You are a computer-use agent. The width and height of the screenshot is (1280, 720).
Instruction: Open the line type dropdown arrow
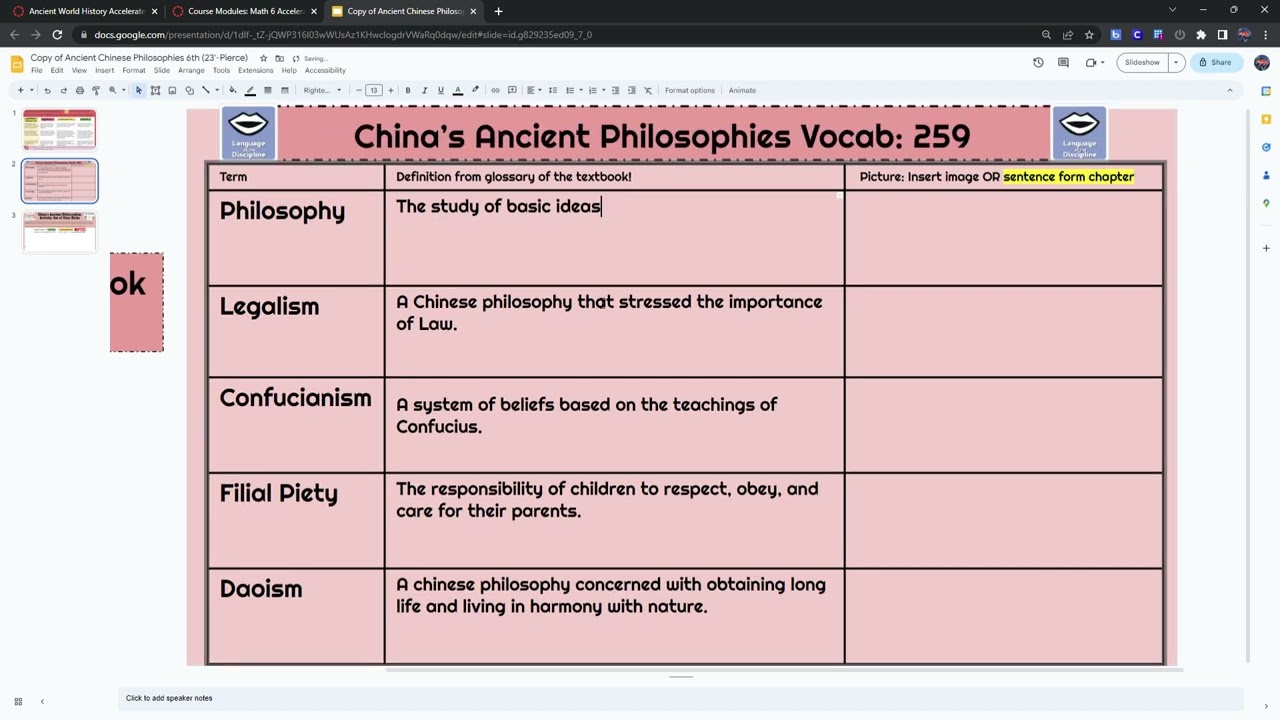click(217, 90)
